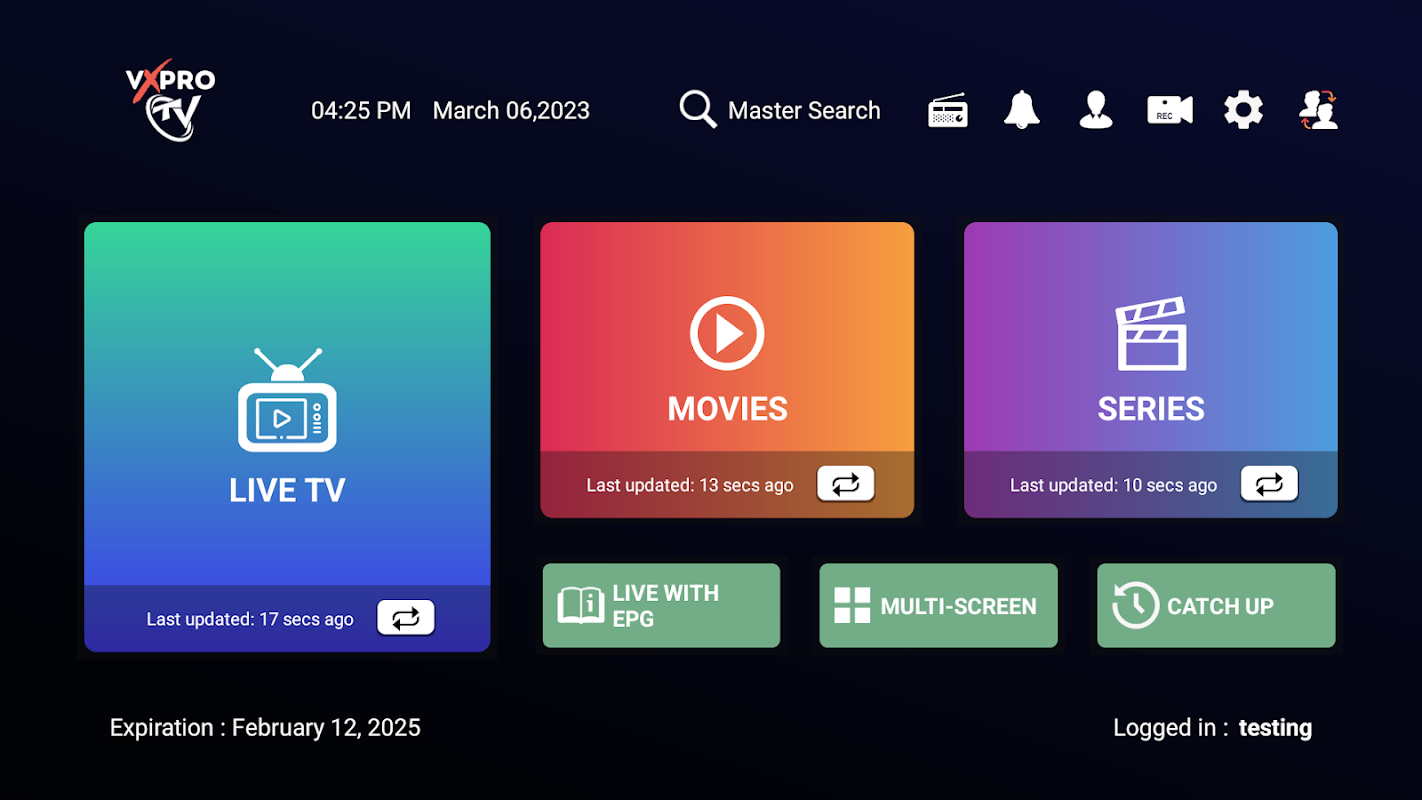Click the switch user icon

point(1318,110)
